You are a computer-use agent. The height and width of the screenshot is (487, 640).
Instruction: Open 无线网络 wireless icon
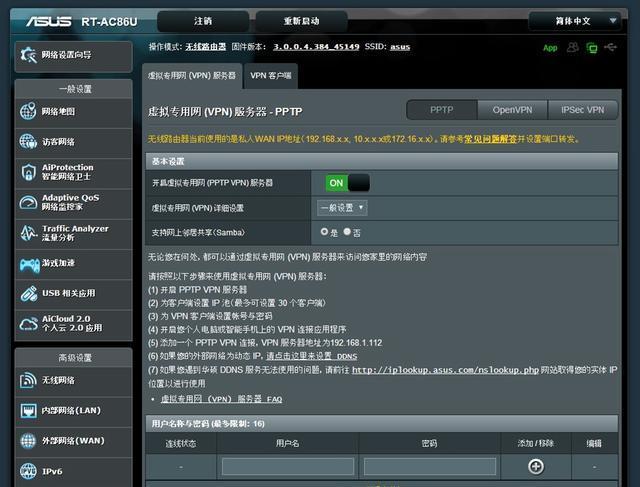click(x=28, y=380)
